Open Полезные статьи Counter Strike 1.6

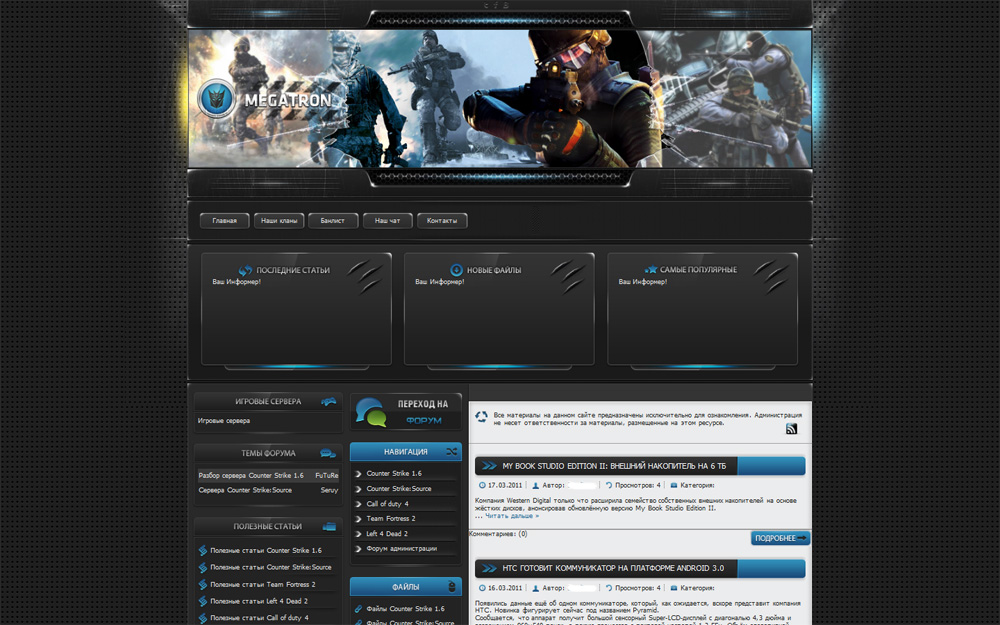266,550
